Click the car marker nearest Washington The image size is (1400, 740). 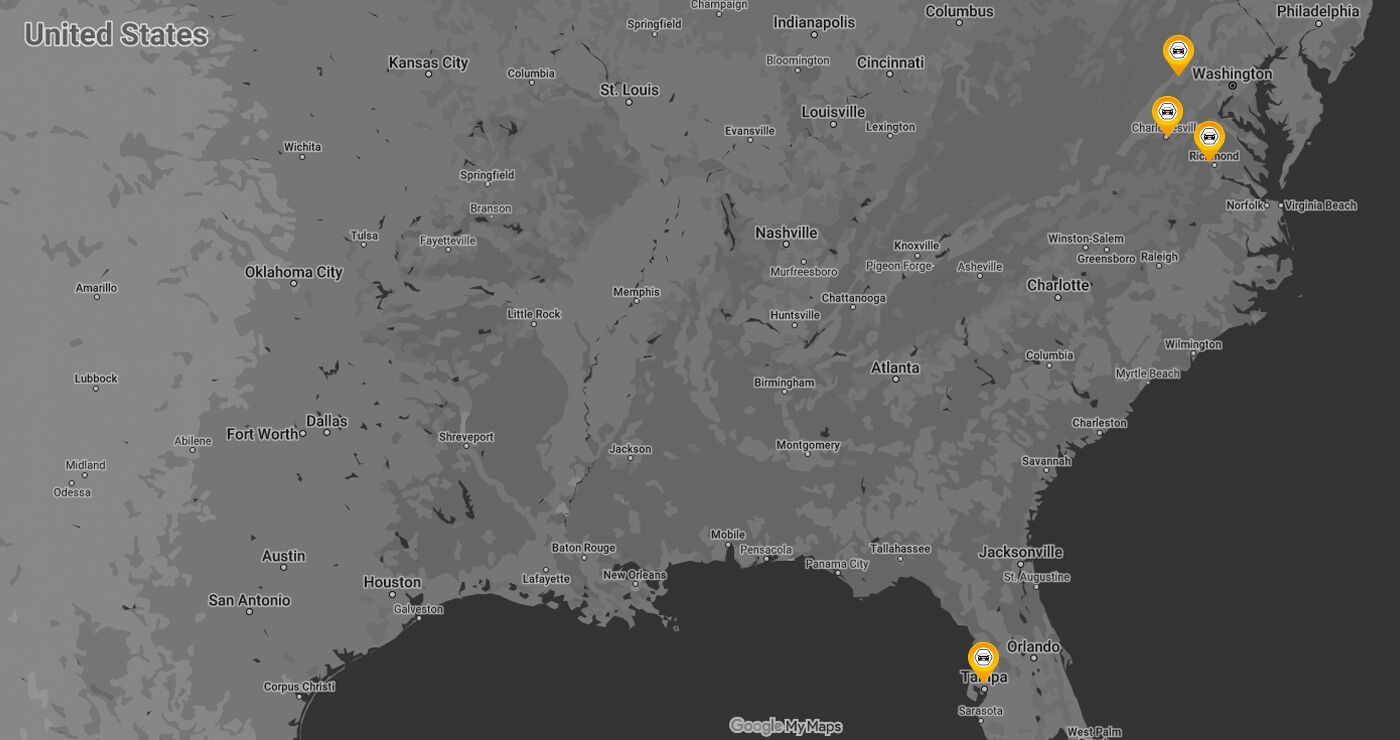[1178, 51]
